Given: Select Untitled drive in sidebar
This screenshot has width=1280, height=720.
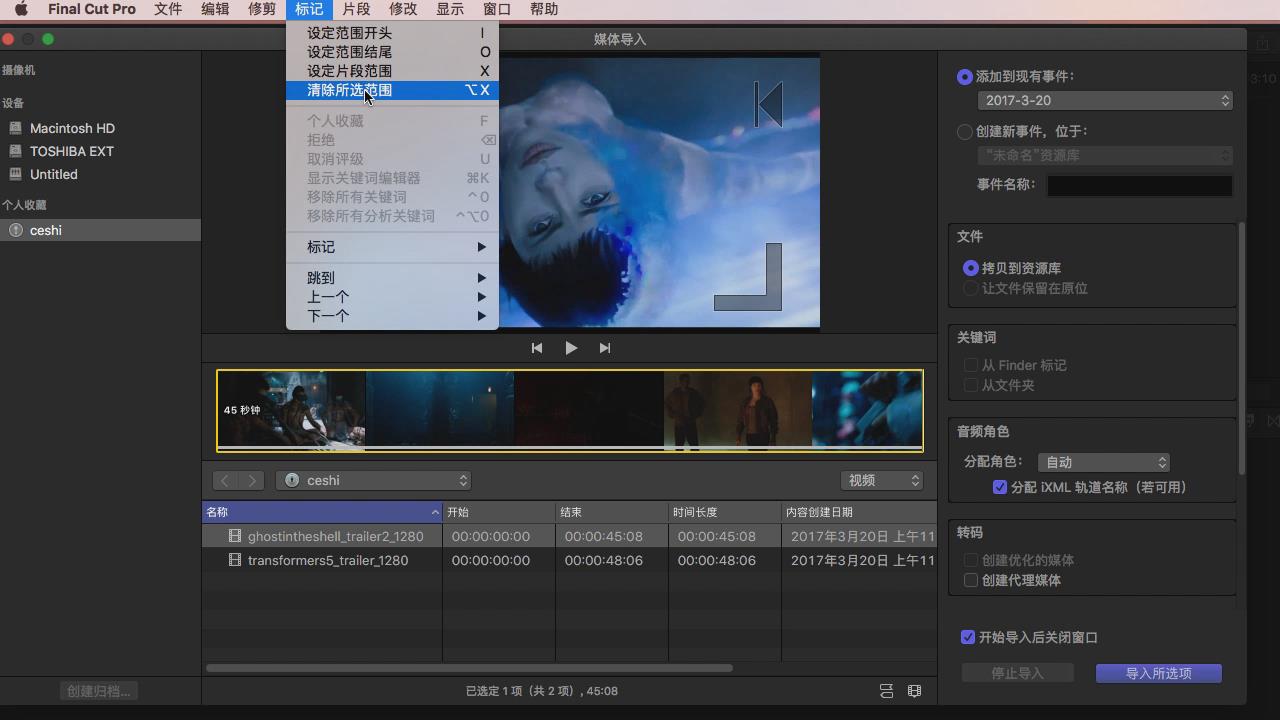Looking at the screenshot, I should tap(54, 174).
